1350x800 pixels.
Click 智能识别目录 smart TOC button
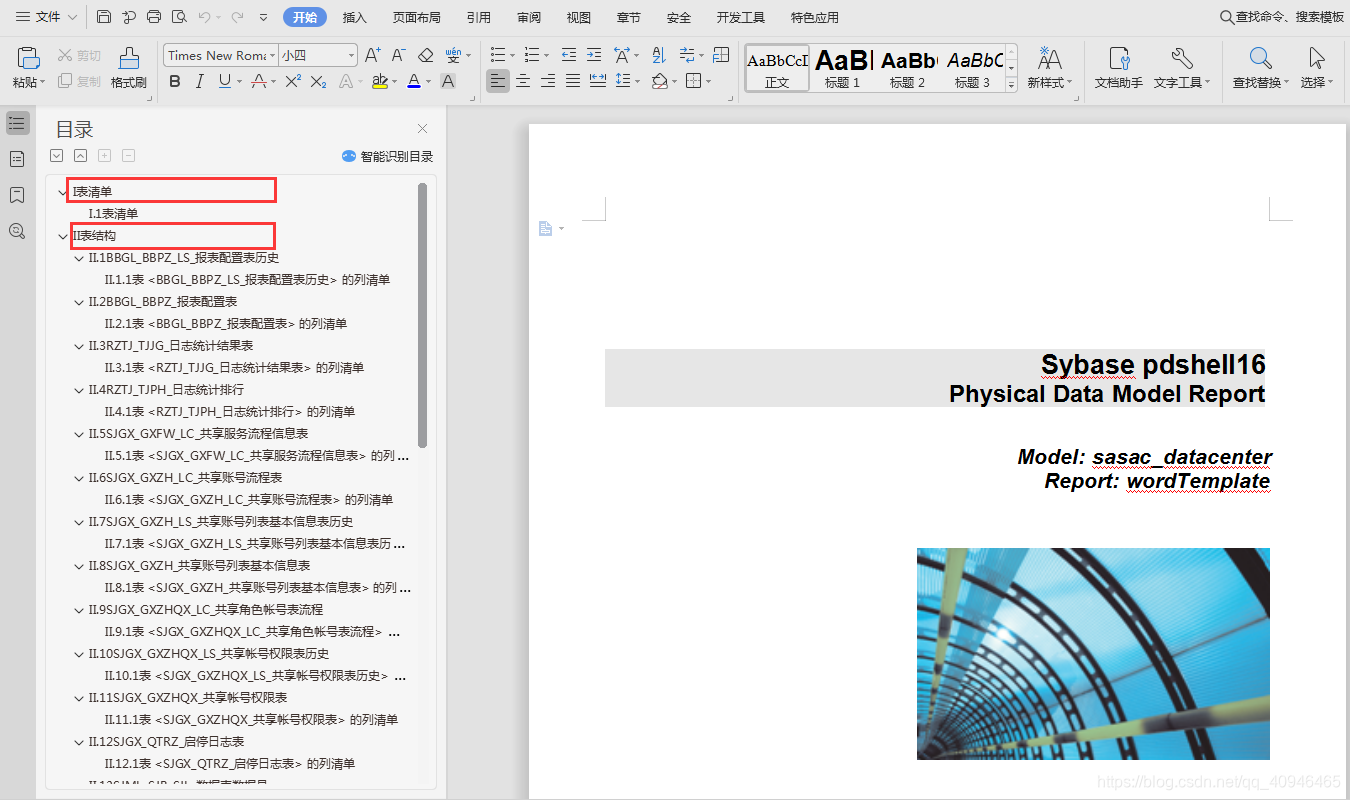pyautogui.click(x=387, y=156)
